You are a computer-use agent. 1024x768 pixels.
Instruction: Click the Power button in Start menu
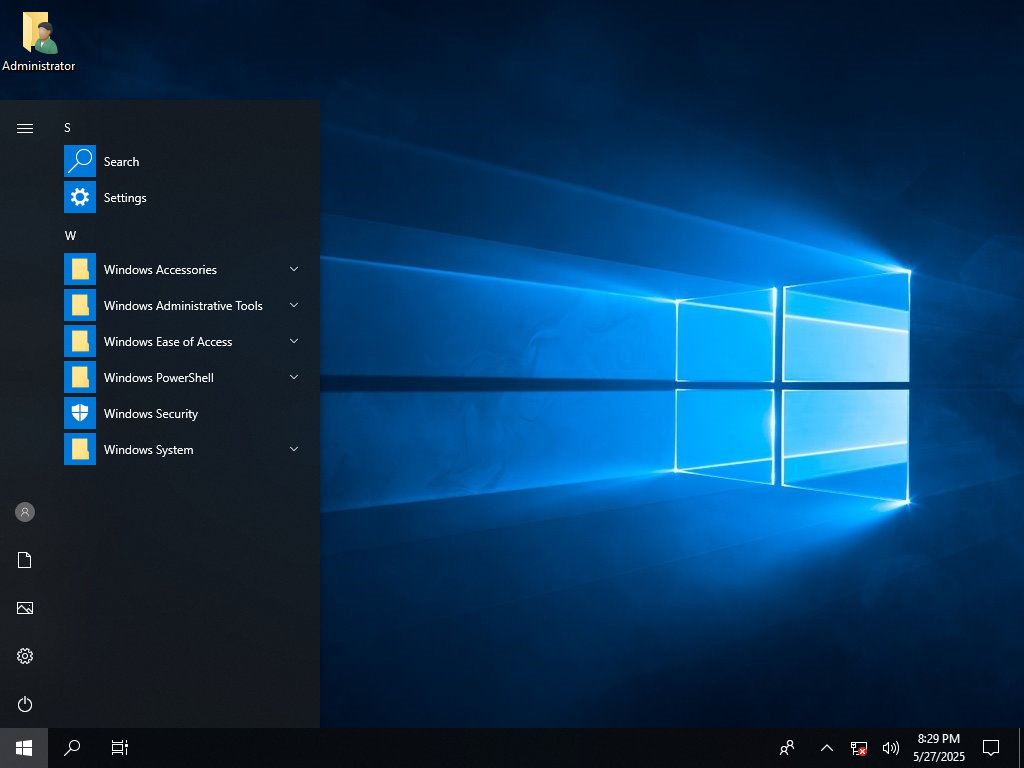click(25, 704)
